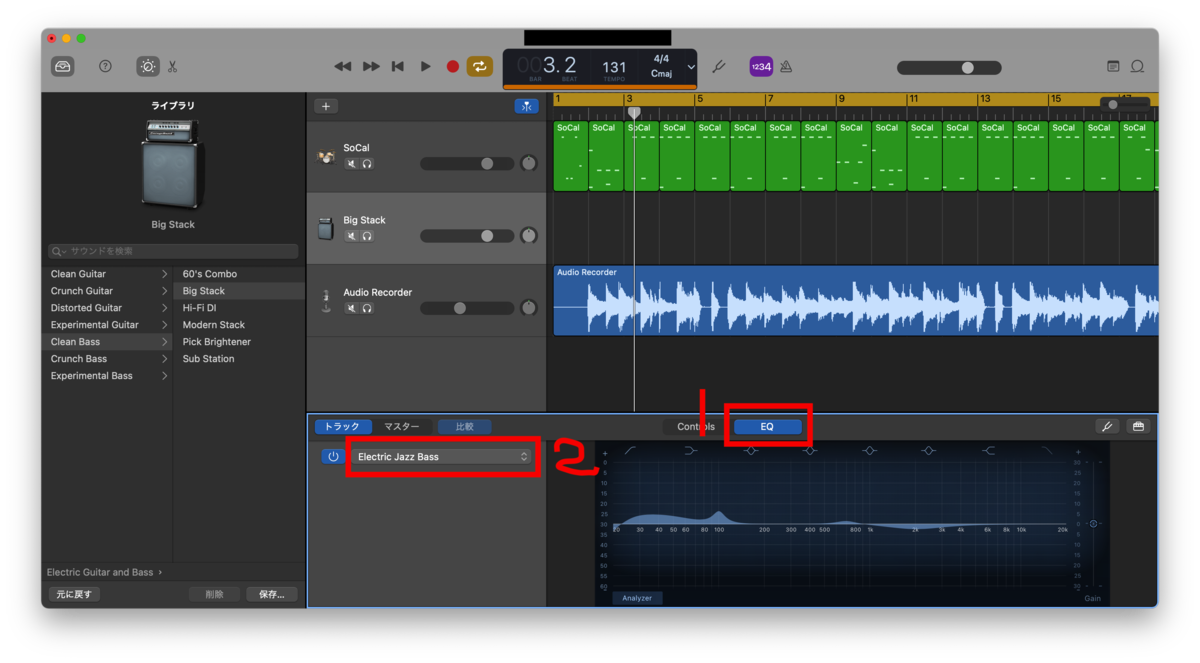Click the 元に戻す button
The height and width of the screenshot is (663, 1200).
tap(74, 594)
